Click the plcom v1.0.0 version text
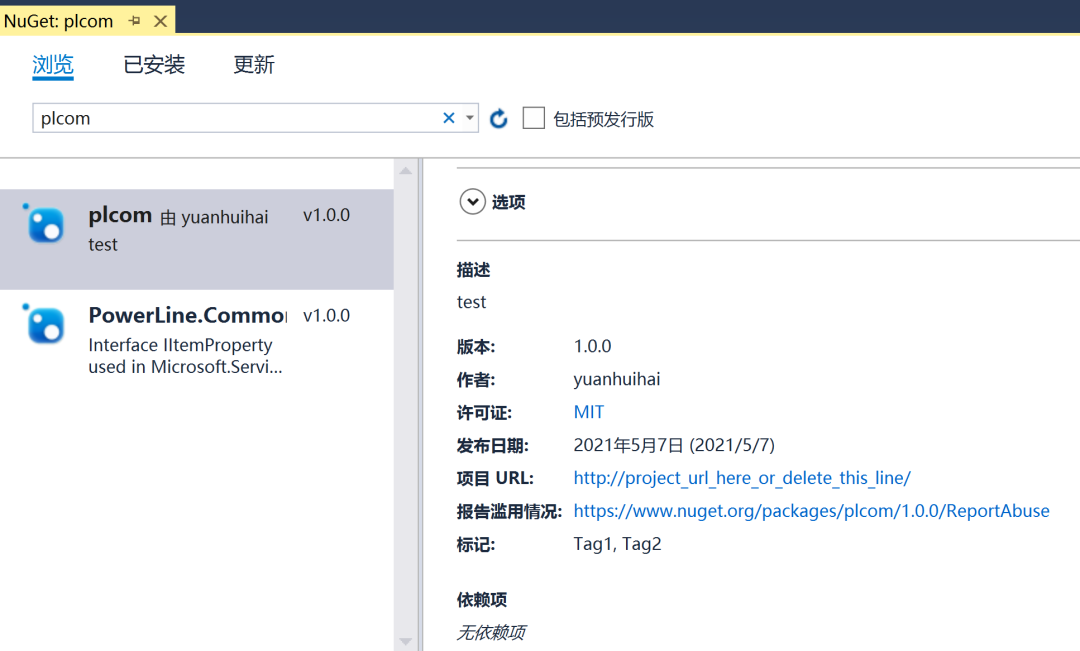Viewport: 1080px width, 651px height. [x=326, y=216]
